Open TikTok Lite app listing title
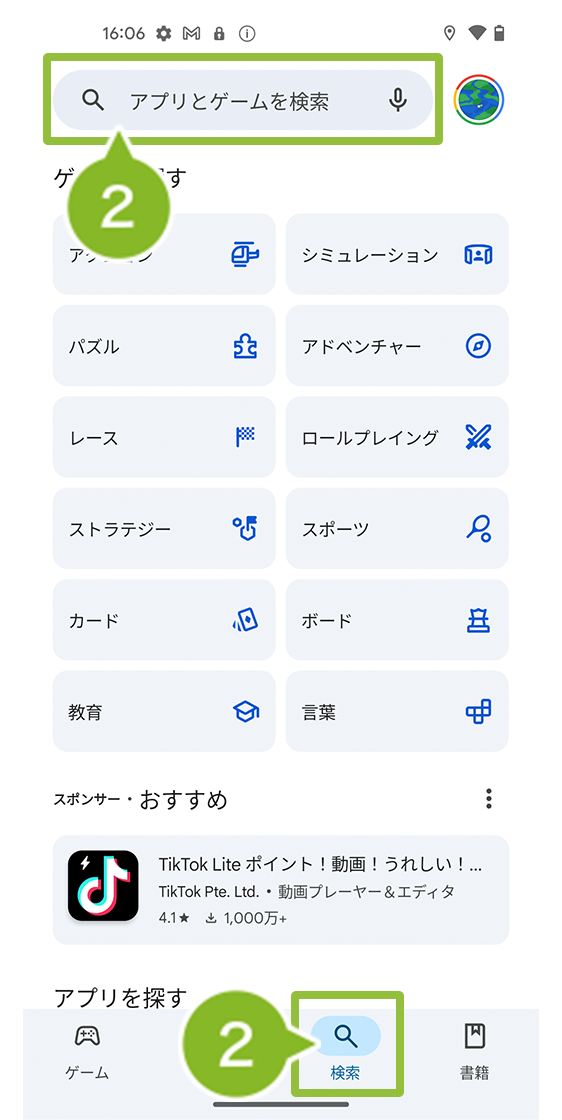The height and width of the screenshot is (1120, 562). tap(321, 865)
